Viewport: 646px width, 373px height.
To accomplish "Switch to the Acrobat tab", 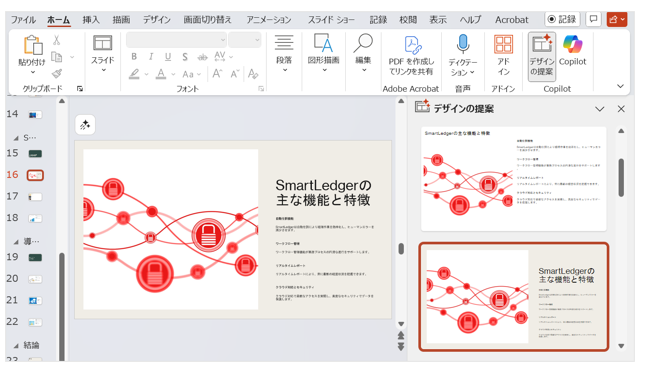I will coord(511,20).
